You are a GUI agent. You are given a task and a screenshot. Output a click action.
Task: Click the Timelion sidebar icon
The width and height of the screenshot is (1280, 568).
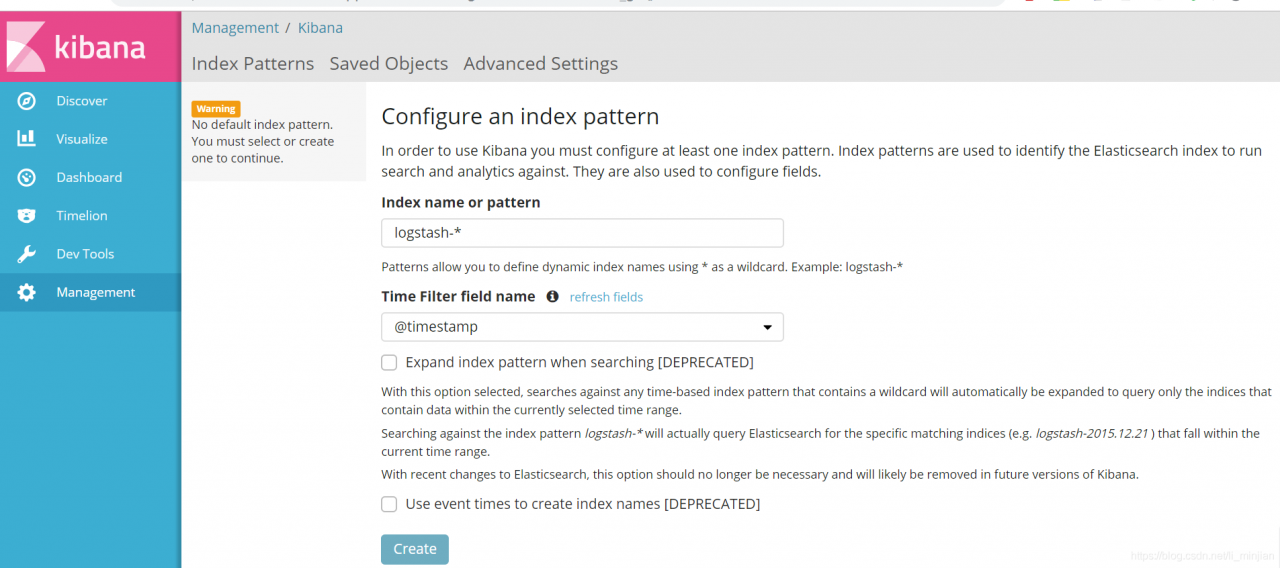click(x=27, y=216)
